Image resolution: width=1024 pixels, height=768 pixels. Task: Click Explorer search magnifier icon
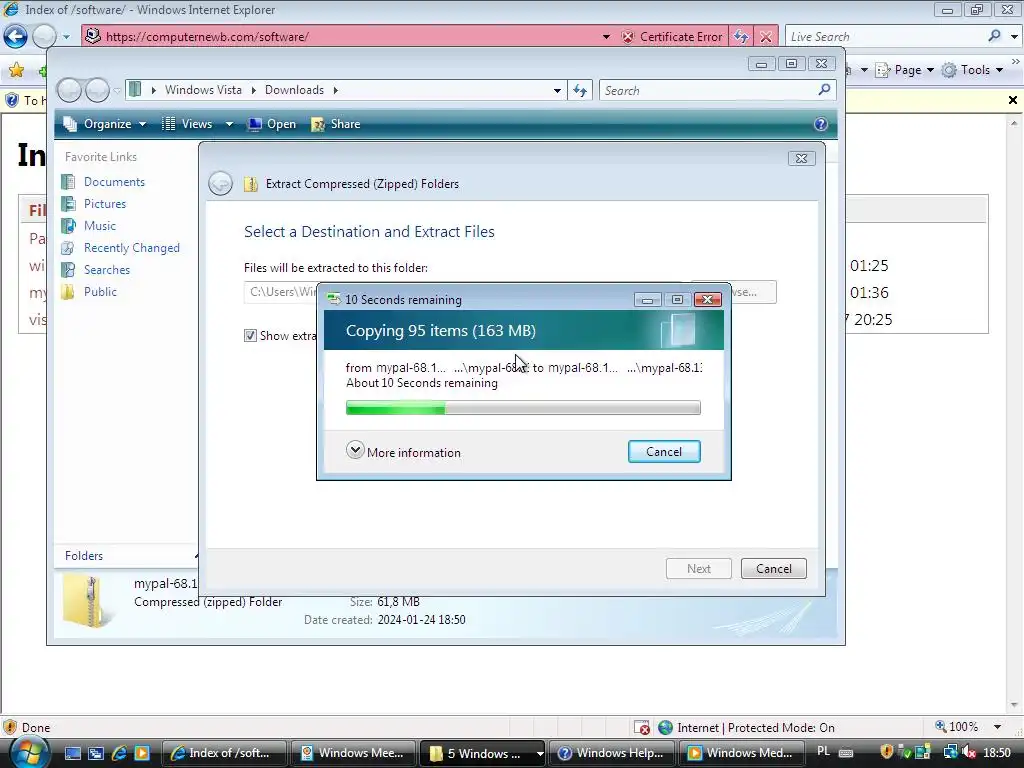(825, 89)
